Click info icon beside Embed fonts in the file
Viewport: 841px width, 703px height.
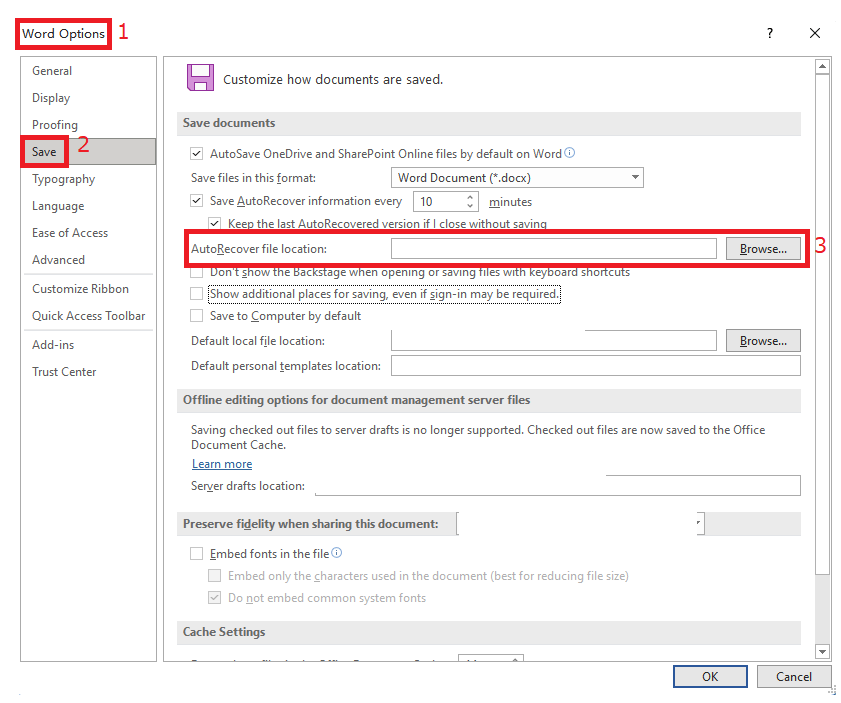[x=336, y=553]
